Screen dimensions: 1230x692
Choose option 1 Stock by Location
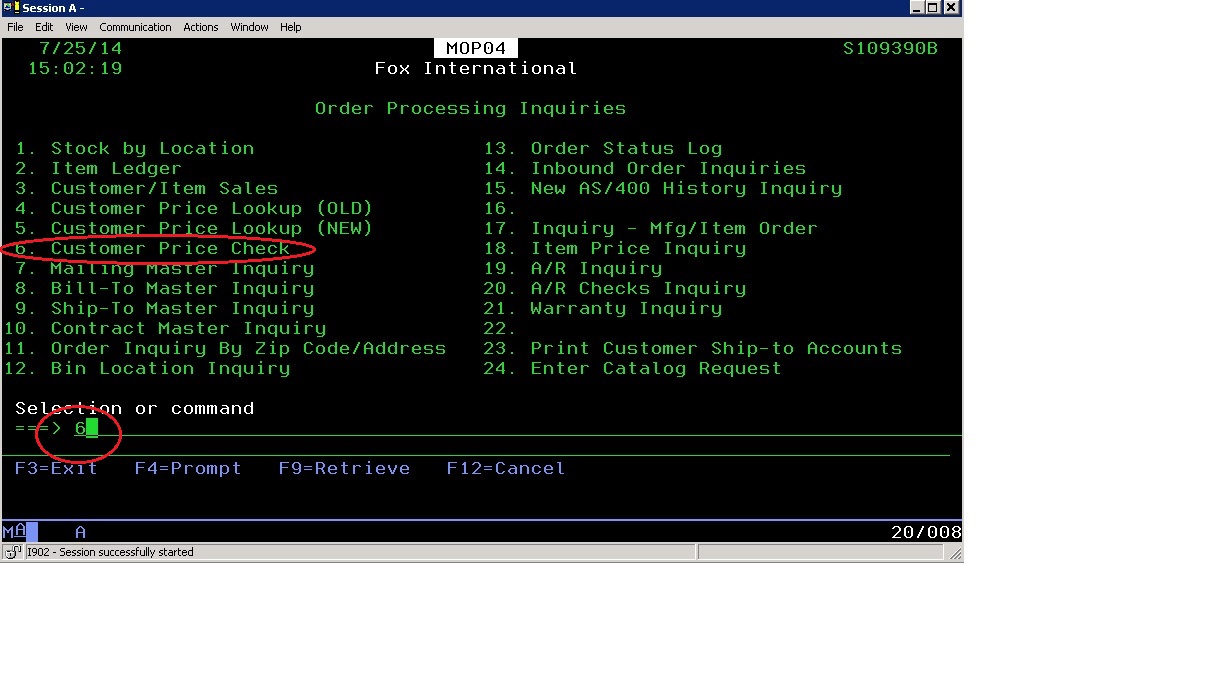(152, 149)
